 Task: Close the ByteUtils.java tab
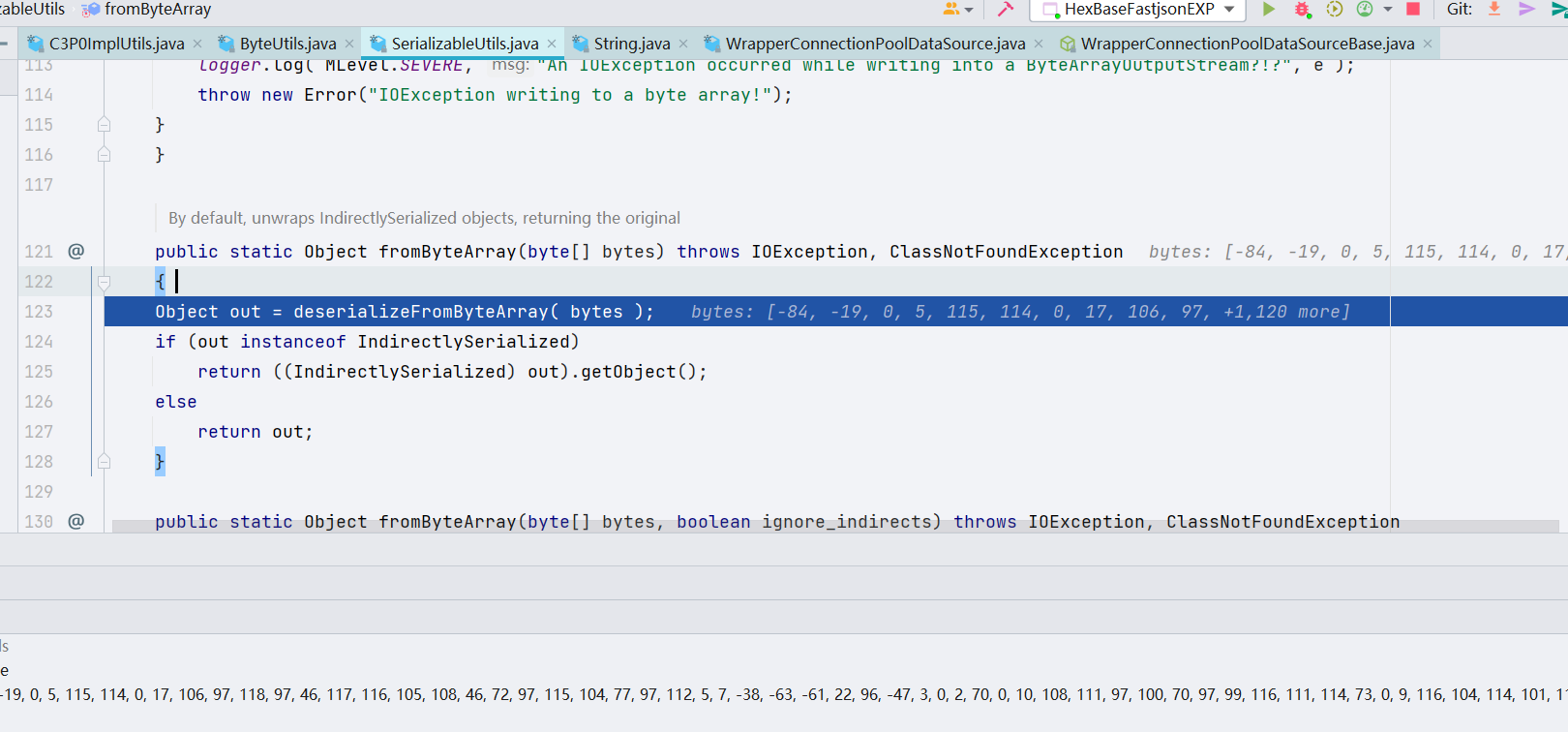[349, 44]
